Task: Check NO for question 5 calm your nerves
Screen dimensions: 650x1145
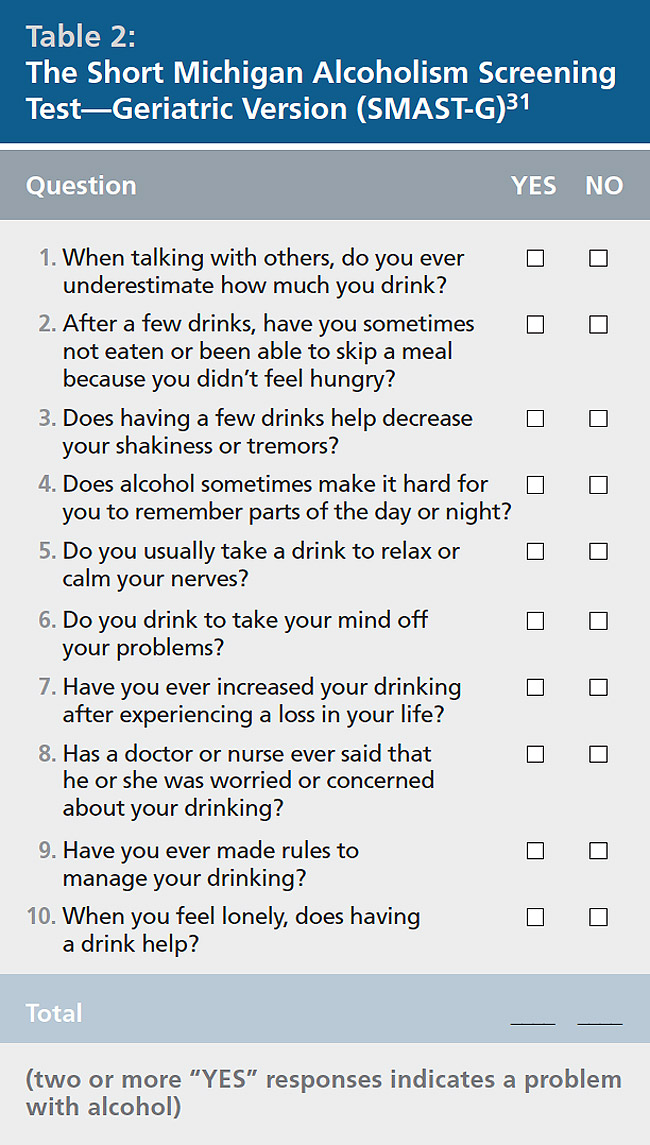Action: pos(598,551)
